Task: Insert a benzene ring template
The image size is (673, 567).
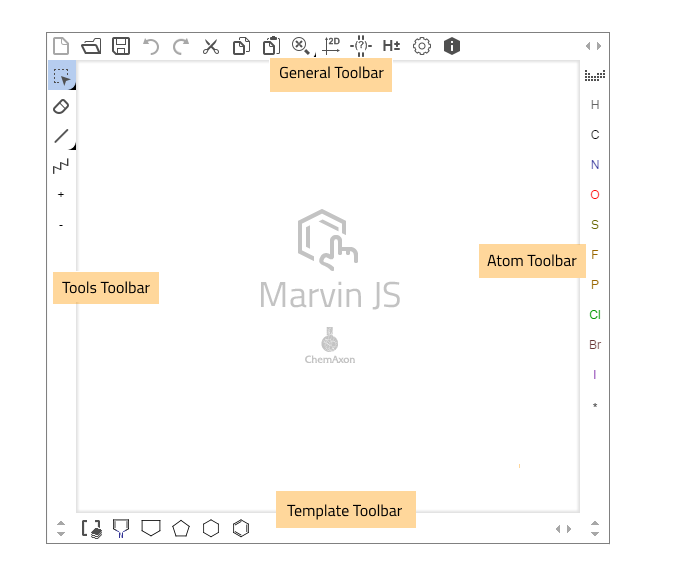Action: (241, 528)
